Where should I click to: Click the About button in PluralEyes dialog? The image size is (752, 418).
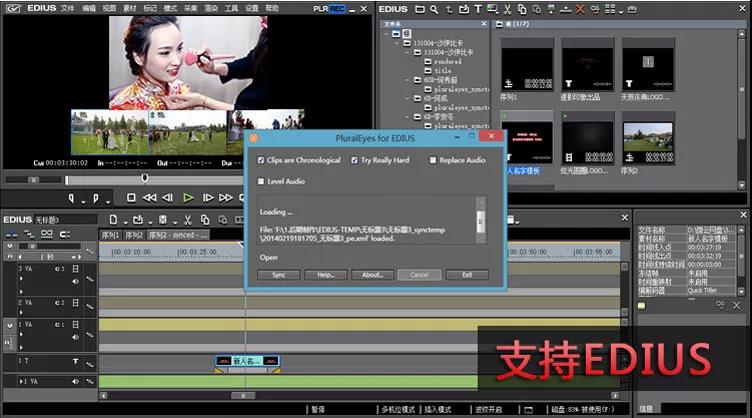point(373,275)
